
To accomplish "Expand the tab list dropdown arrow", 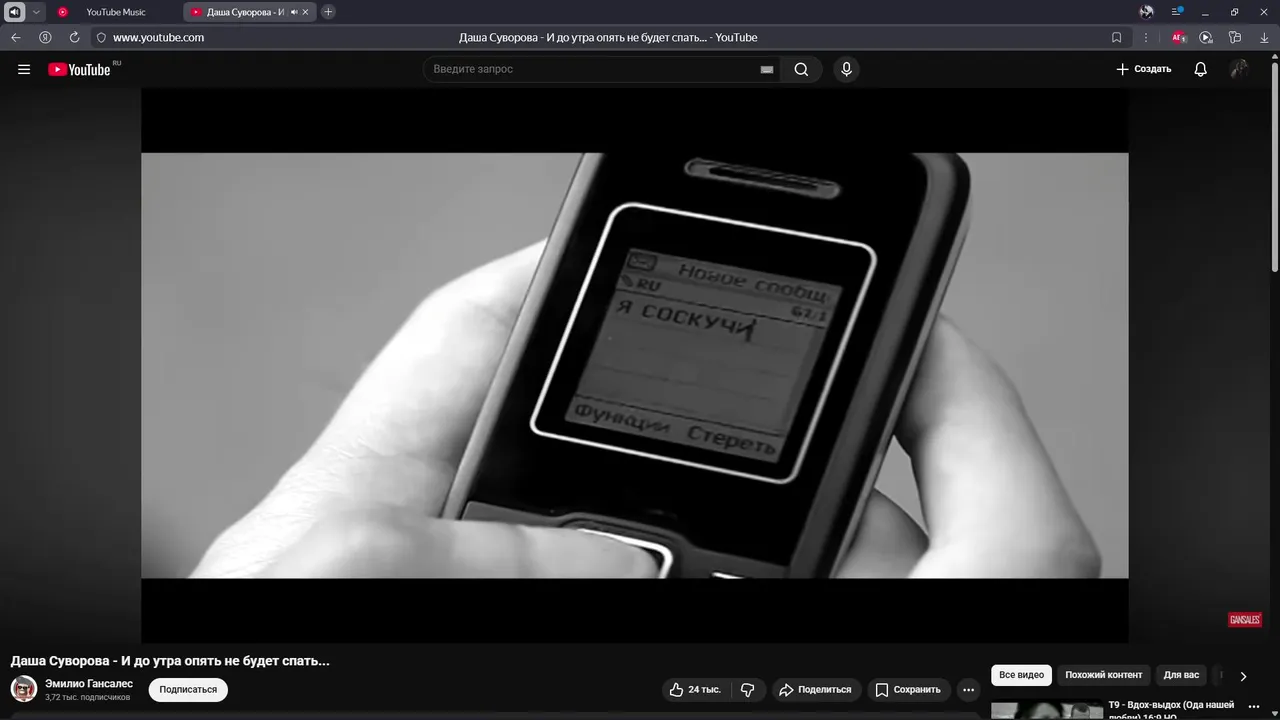I will (36, 12).
